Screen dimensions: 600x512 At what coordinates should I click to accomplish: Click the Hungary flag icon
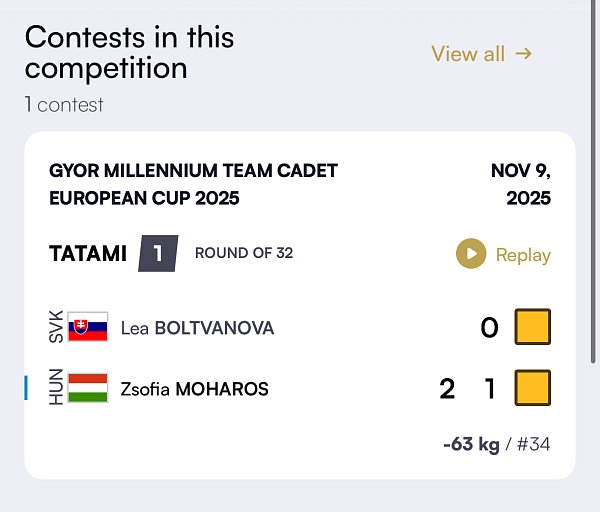pyautogui.click(x=88, y=388)
